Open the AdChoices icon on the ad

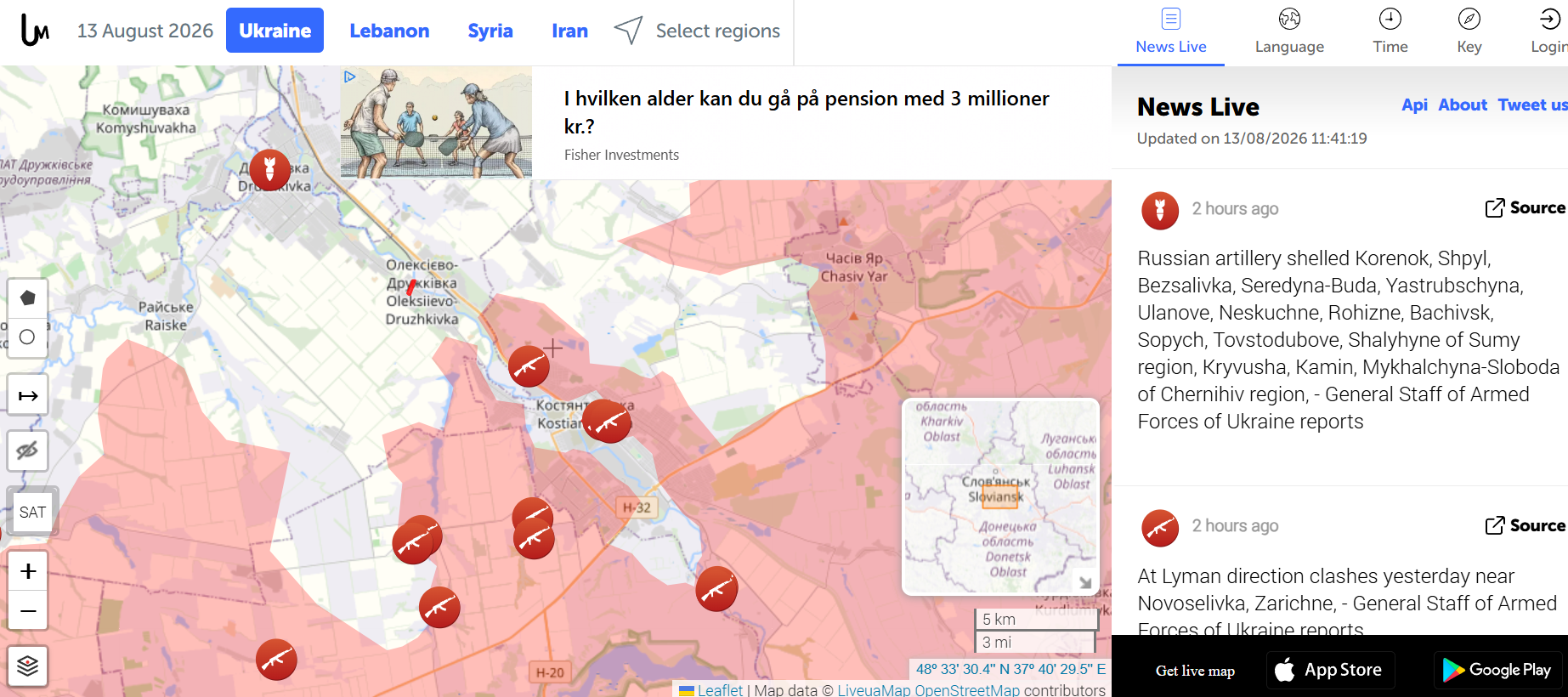(349, 76)
